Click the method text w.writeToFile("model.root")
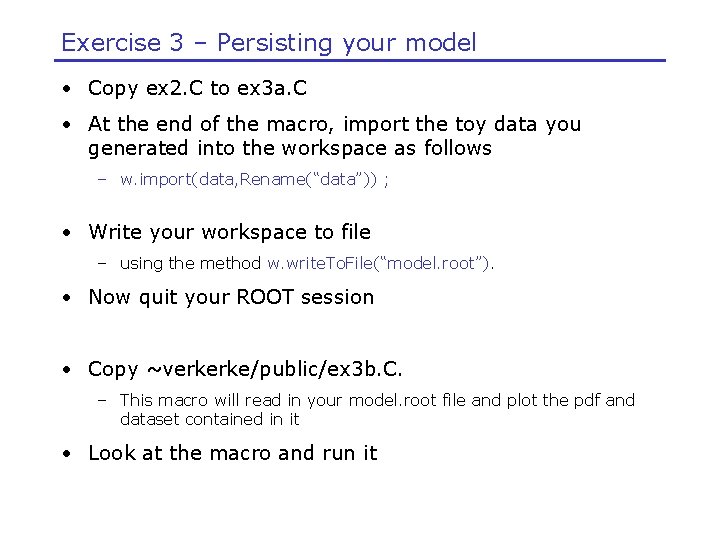The height and width of the screenshot is (540, 720). tap(380, 264)
